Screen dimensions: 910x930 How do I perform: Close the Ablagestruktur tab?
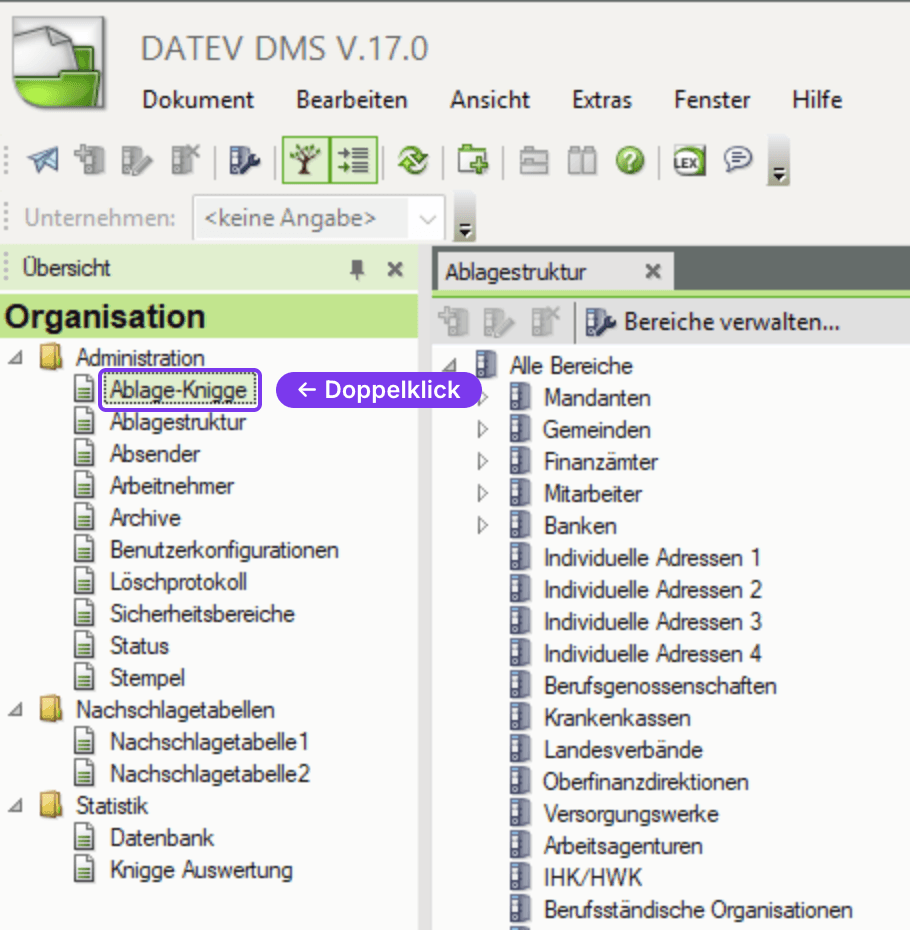point(653,272)
